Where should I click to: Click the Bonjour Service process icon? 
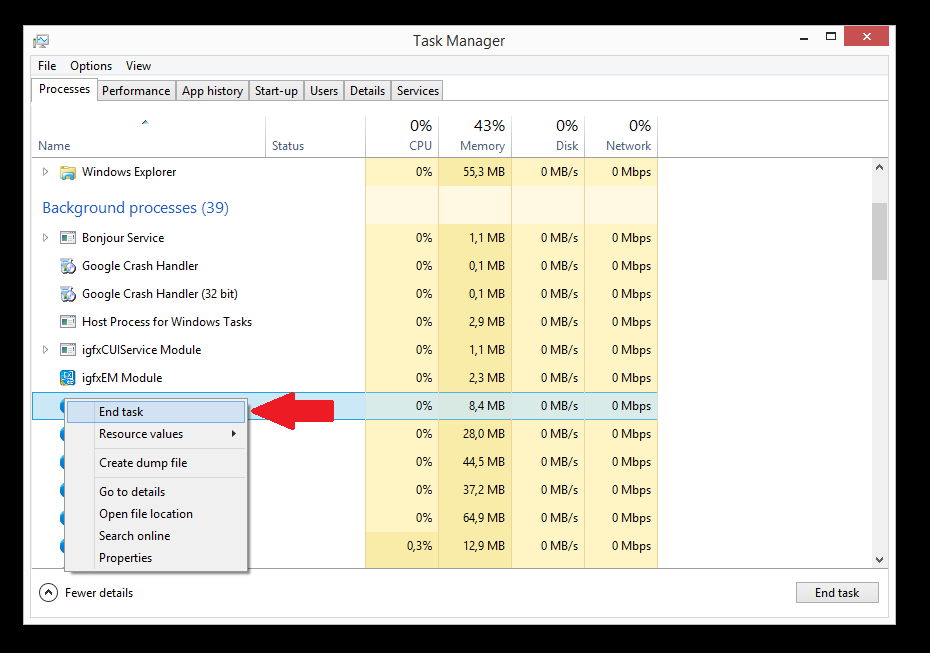click(x=68, y=238)
